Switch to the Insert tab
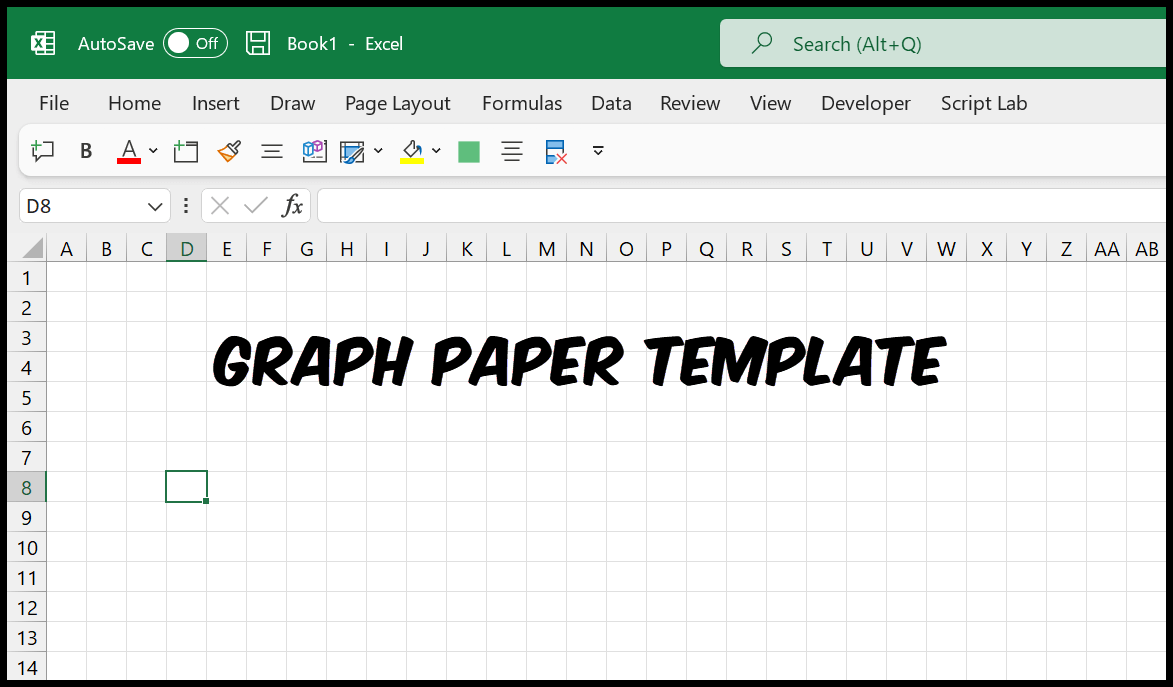The width and height of the screenshot is (1173, 687). (x=215, y=103)
